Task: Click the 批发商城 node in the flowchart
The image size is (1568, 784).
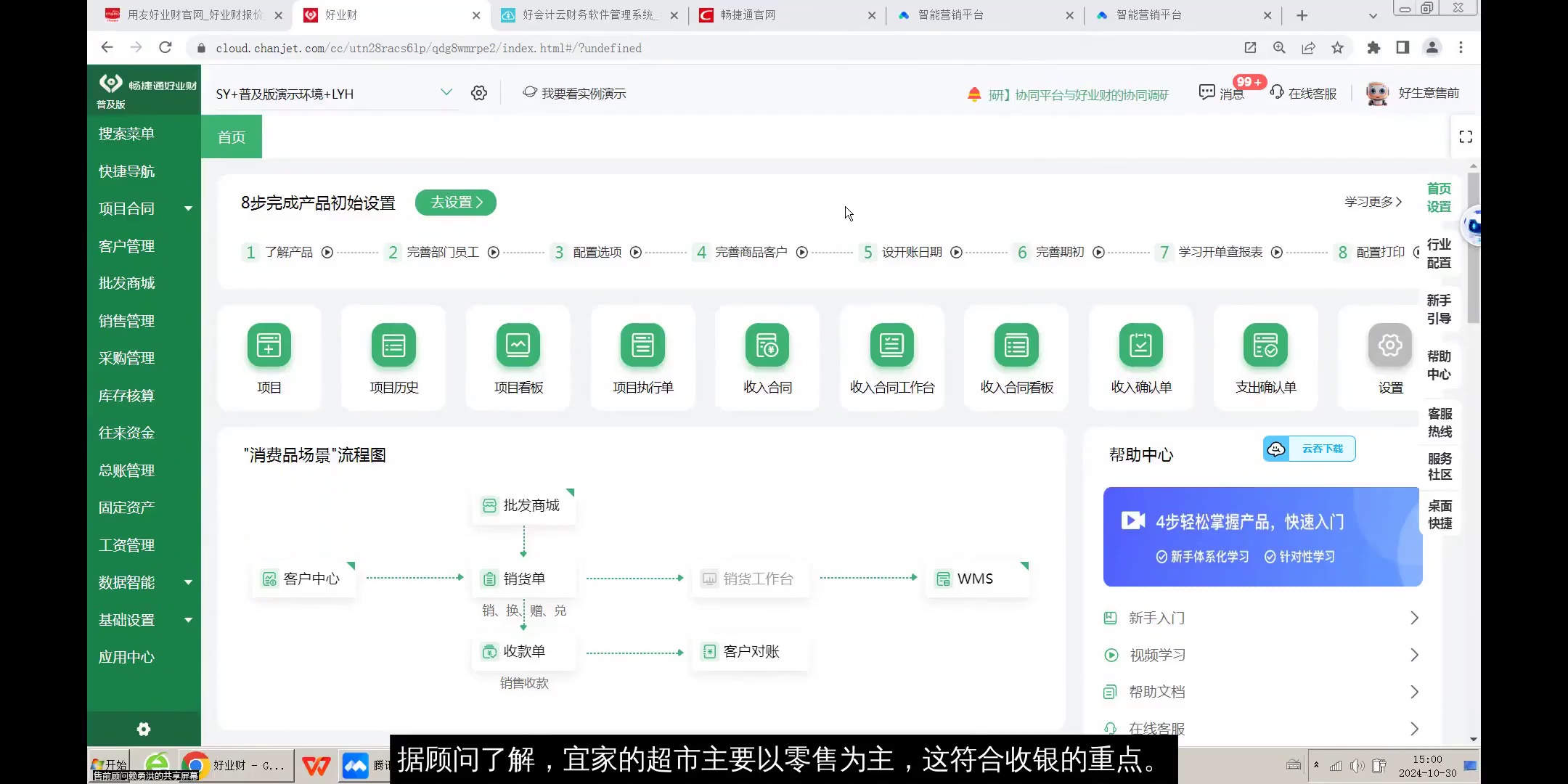Action: pos(523,505)
